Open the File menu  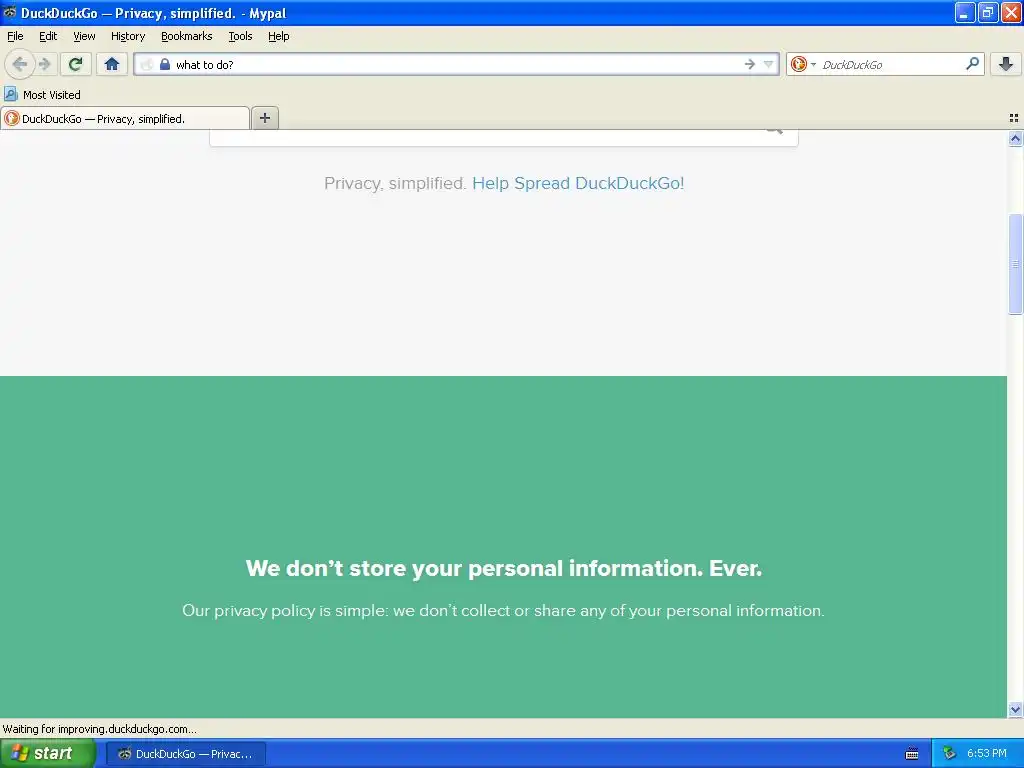click(x=15, y=36)
